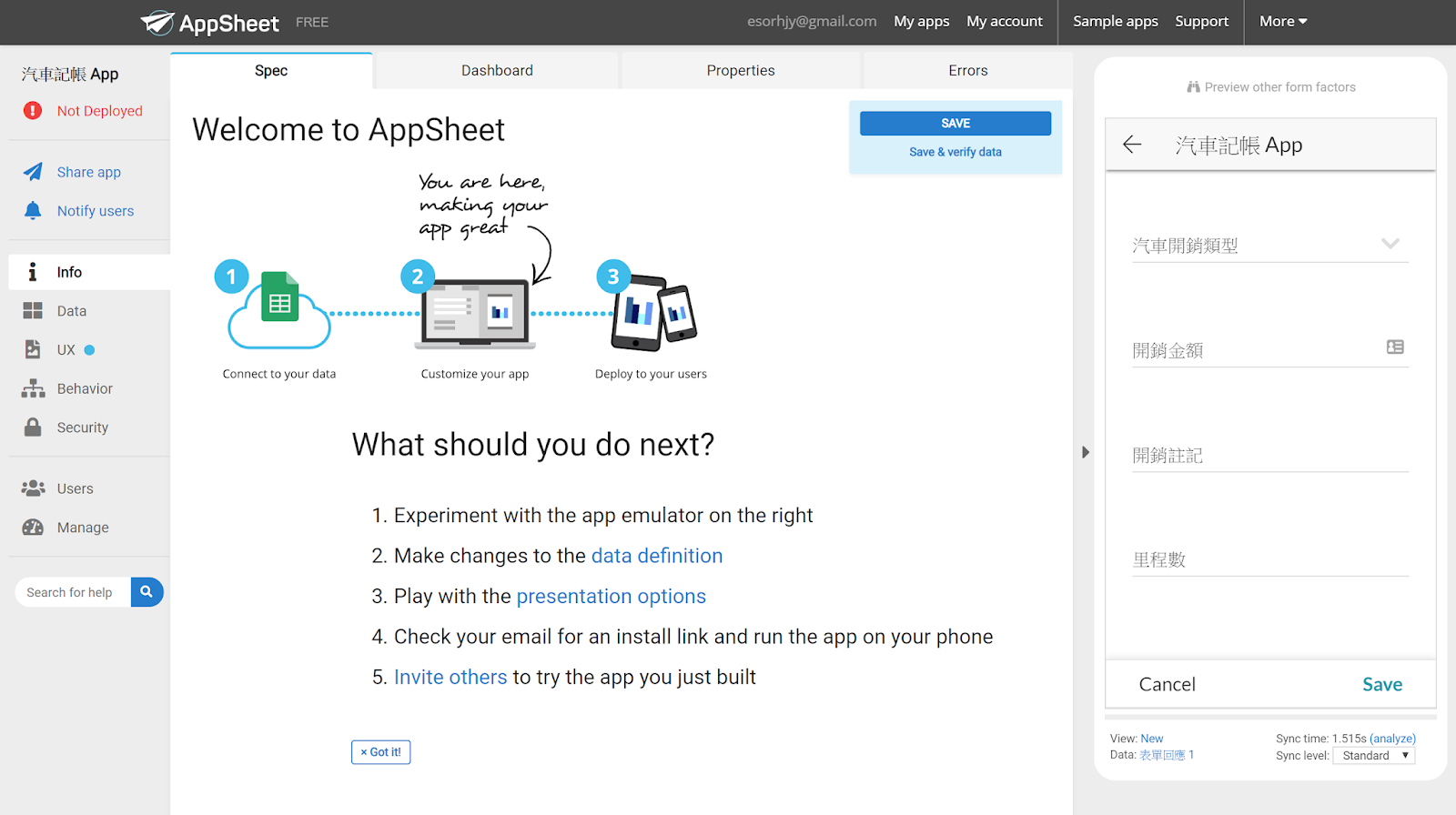Click the Notify users bell icon
The width and height of the screenshot is (1456, 815).
[x=33, y=211]
